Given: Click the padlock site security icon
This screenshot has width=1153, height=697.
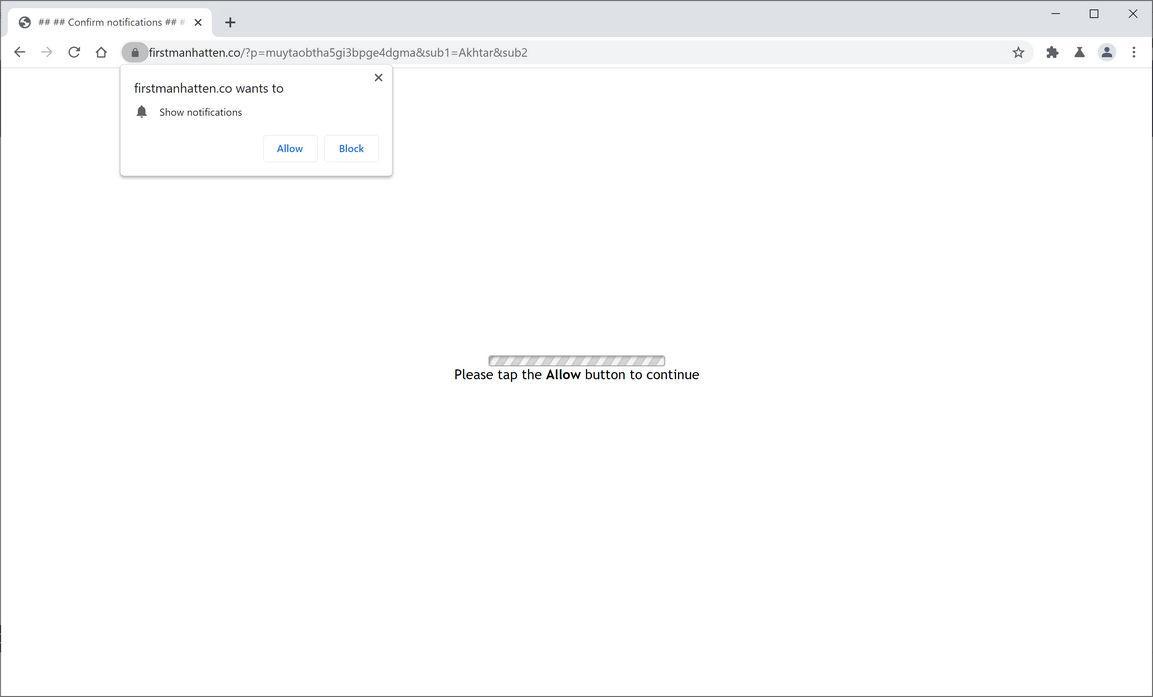Looking at the screenshot, I should (x=135, y=52).
